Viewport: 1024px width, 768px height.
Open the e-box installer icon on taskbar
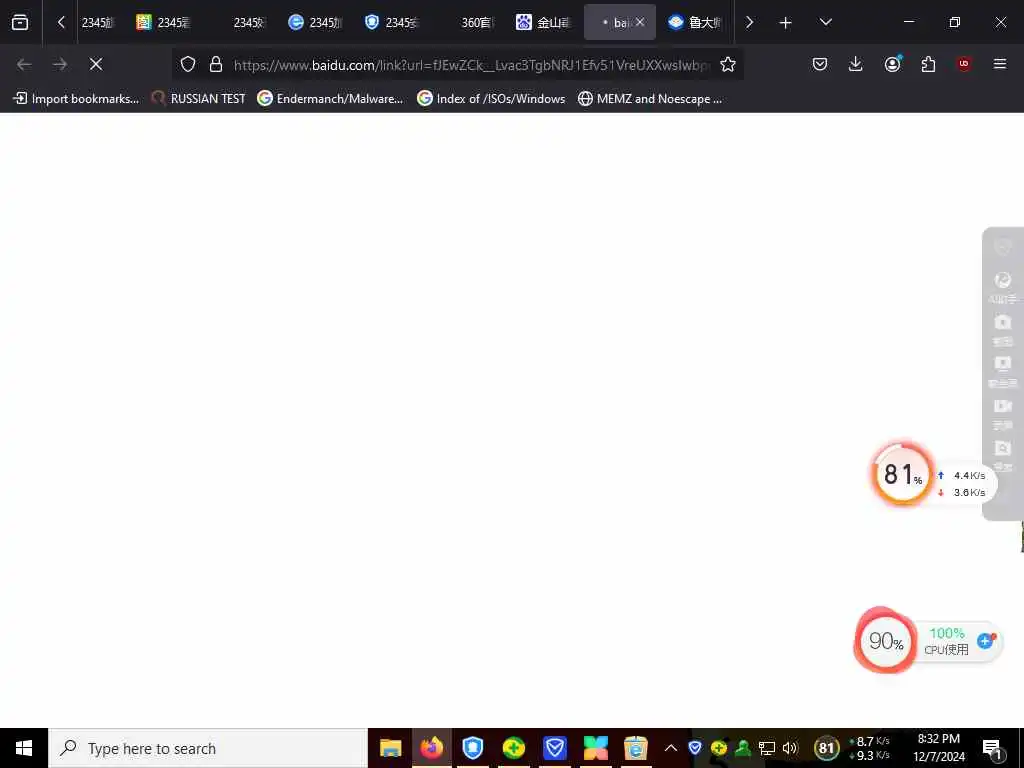[635, 748]
